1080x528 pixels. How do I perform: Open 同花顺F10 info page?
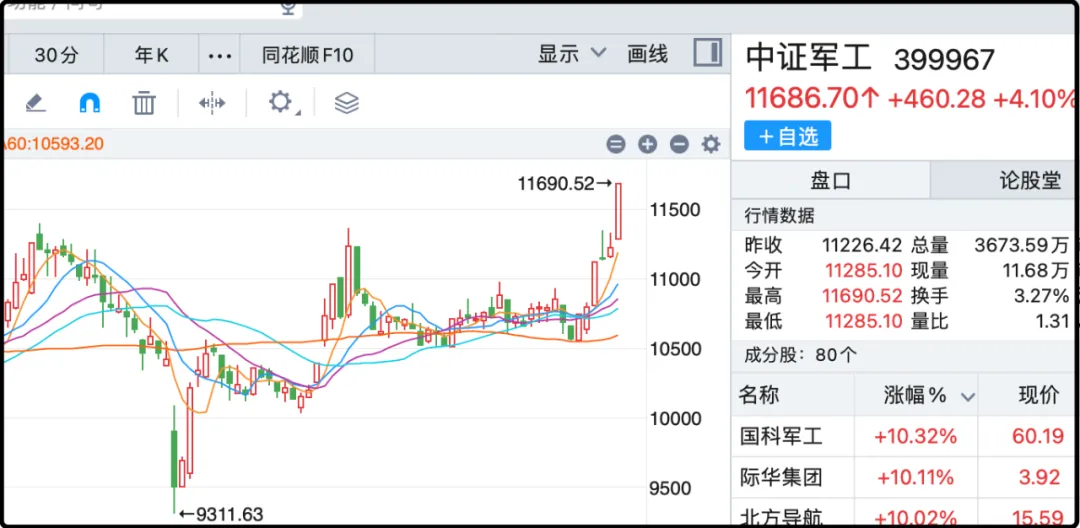coord(308,54)
